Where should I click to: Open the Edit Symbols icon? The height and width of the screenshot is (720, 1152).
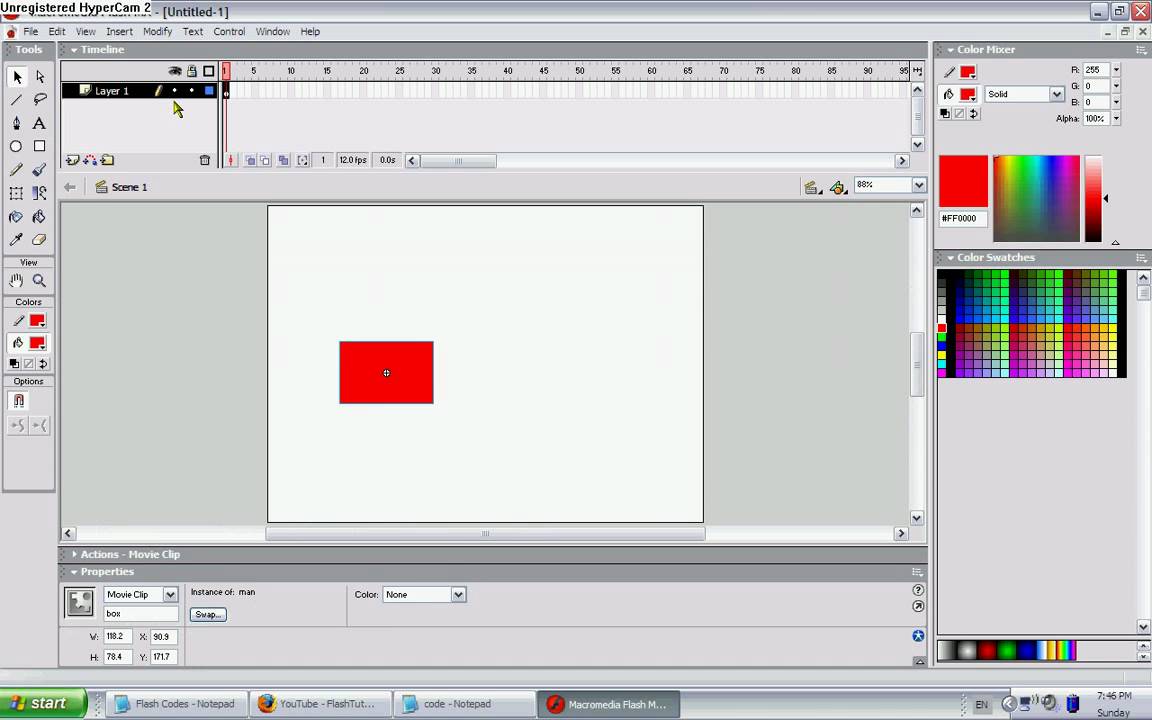pos(838,187)
